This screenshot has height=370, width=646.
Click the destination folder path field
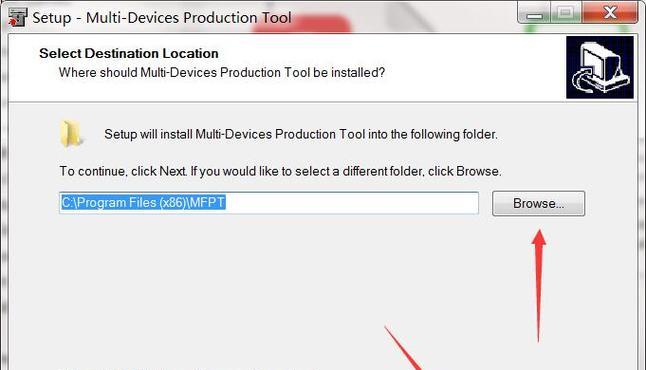[269, 203]
